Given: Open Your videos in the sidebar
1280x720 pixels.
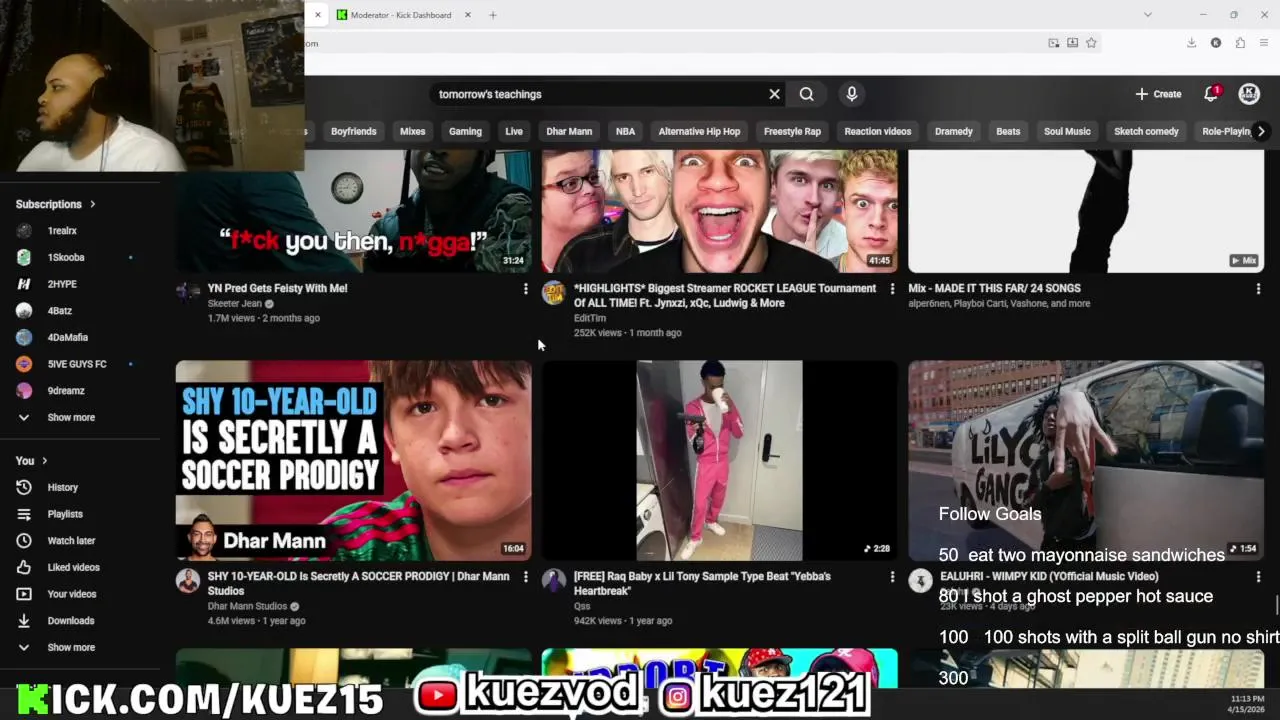Looking at the screenshot, I should (80, 594).
